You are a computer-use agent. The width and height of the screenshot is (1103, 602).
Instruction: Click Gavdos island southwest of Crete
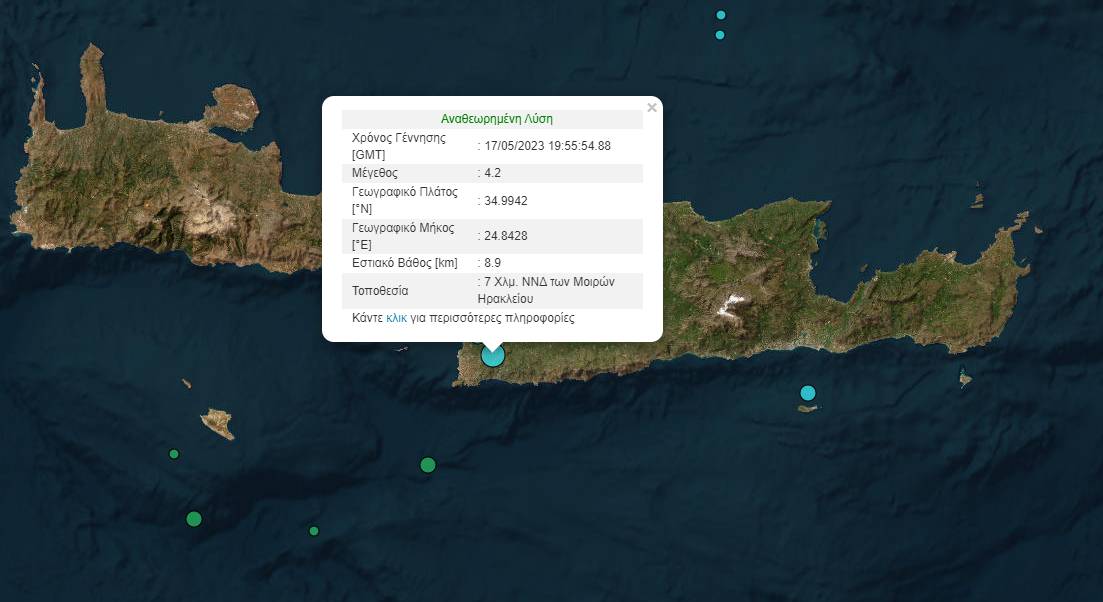click(x=218, y=423)
